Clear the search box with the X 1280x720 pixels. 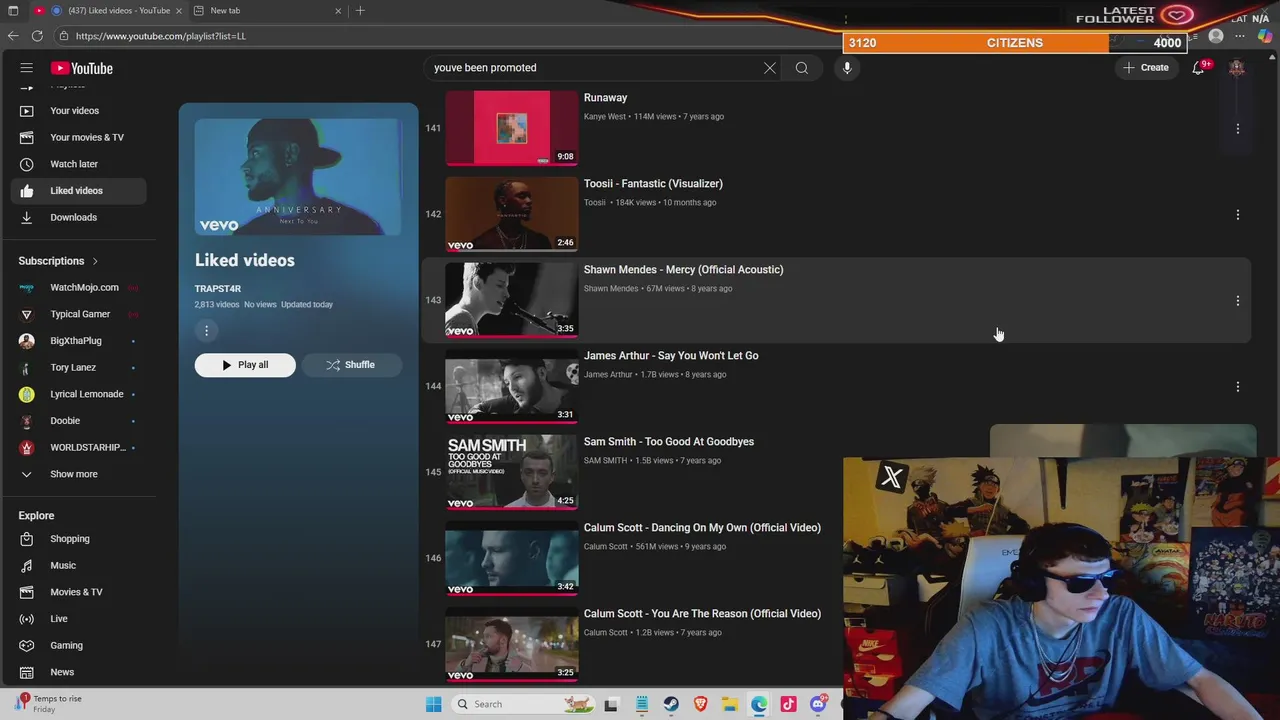tap(769, 68)
